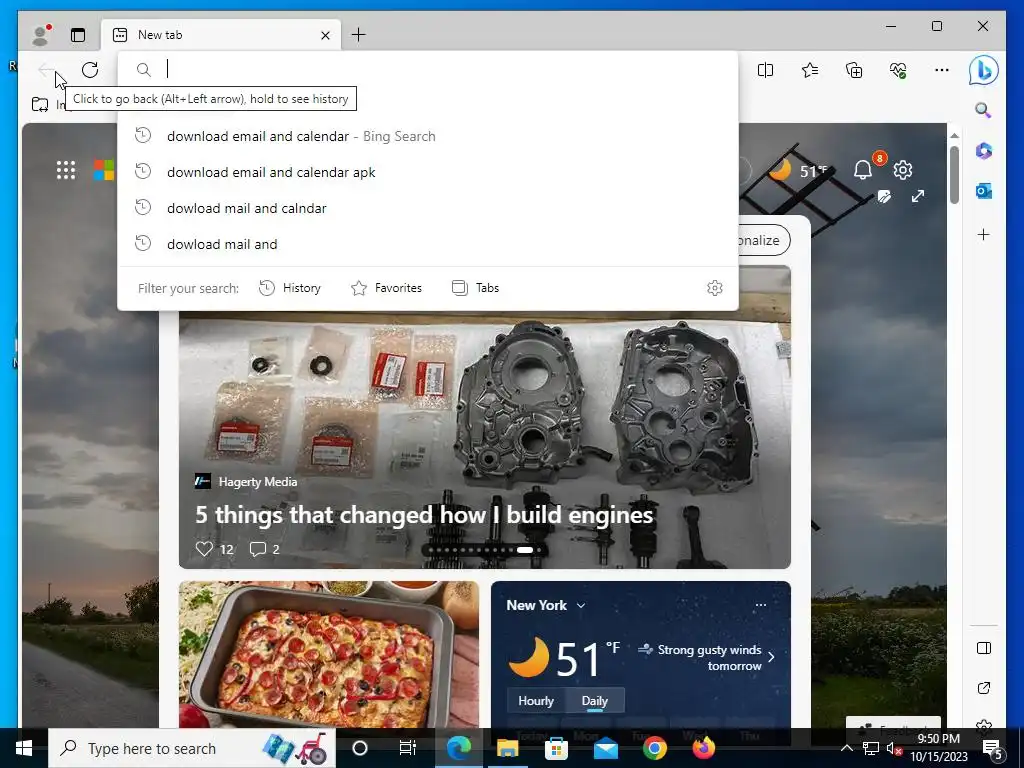The image size is (1024, 768).
Task: Open 51°F weather widget in header
Action: coord(798,170)
